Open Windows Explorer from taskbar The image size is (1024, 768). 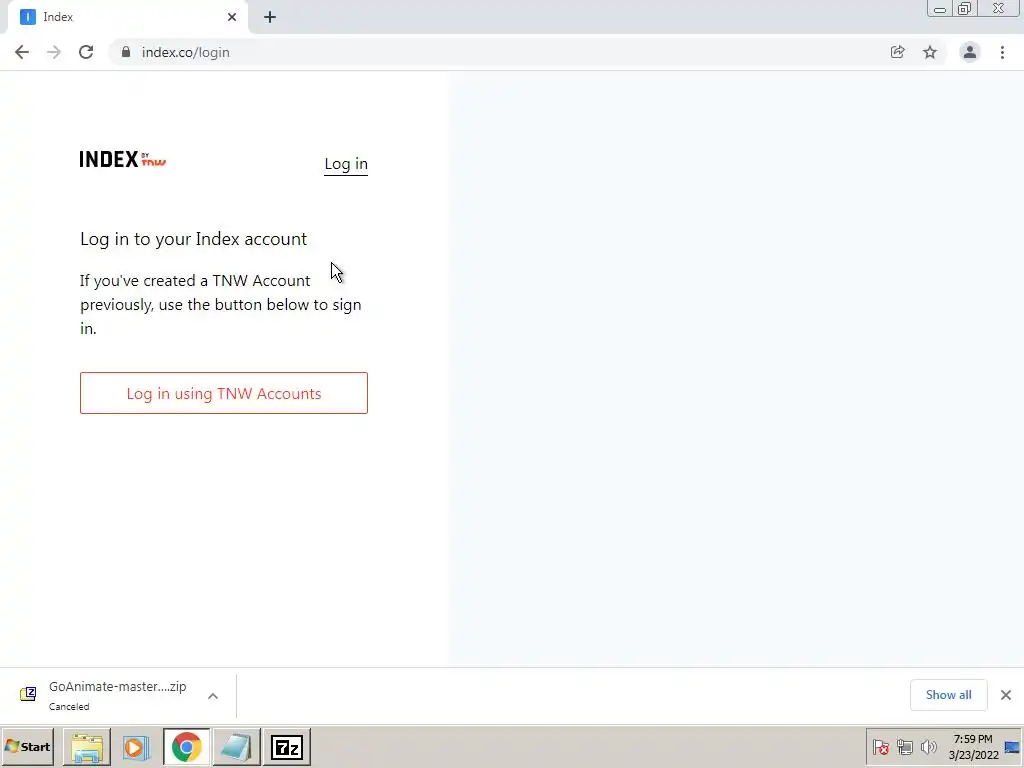click(x=87, y=746)
